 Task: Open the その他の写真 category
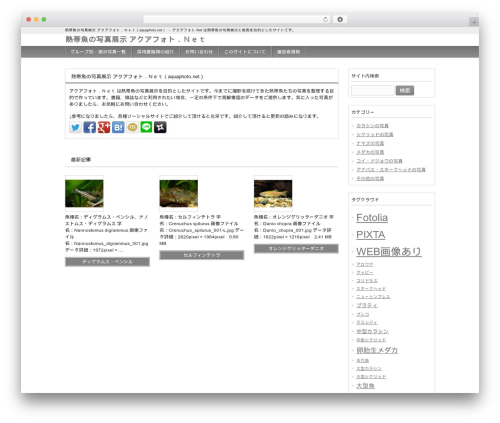(370, 178)
